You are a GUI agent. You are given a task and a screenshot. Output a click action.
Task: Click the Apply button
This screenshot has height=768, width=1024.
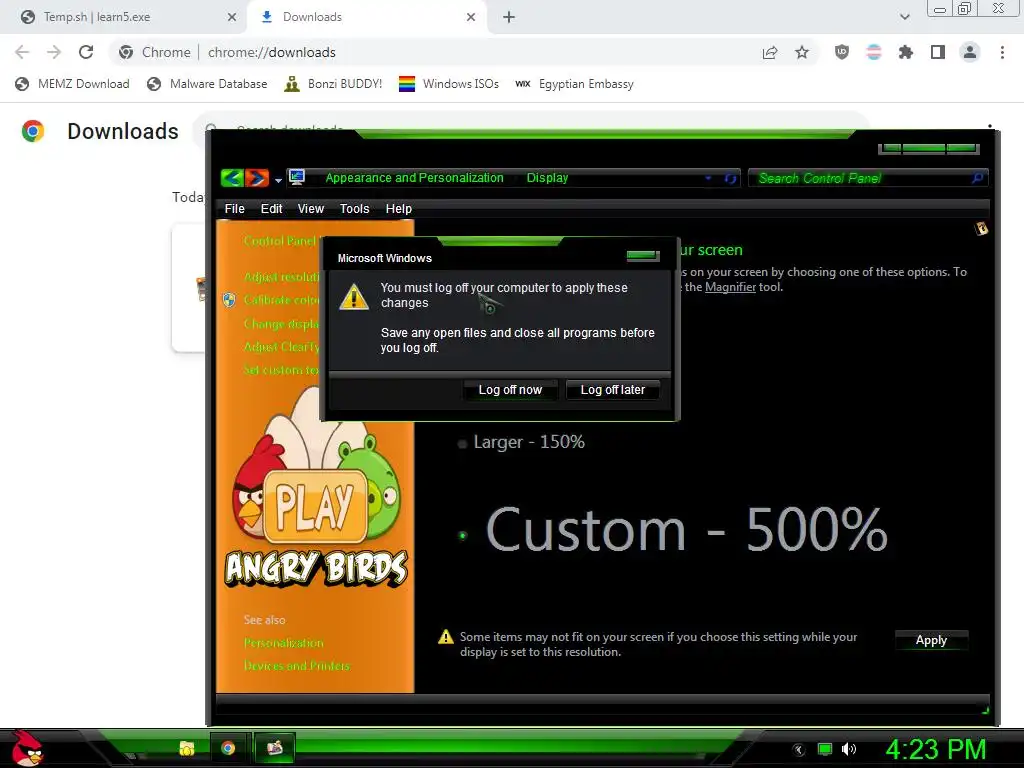[x=931, y=640]
